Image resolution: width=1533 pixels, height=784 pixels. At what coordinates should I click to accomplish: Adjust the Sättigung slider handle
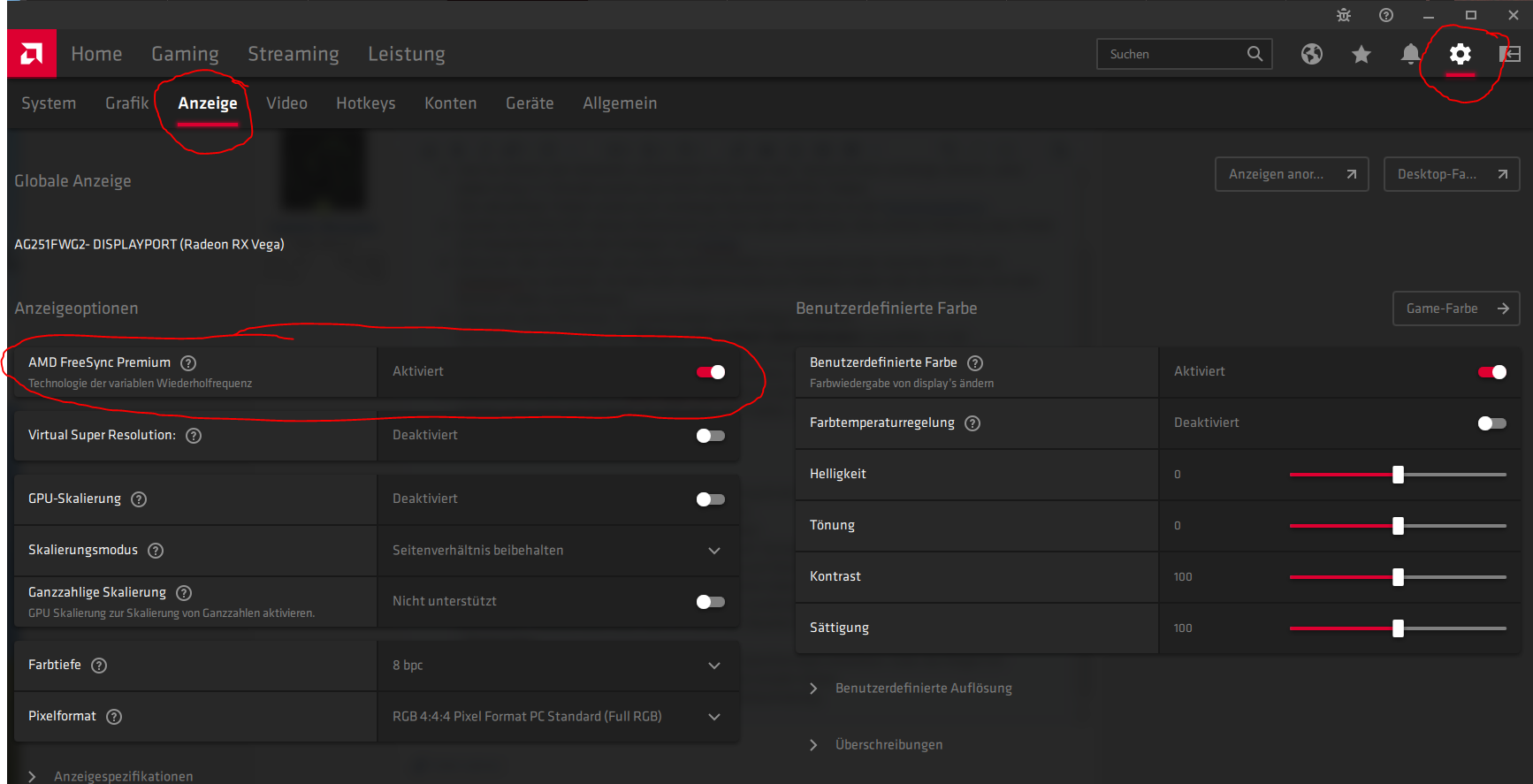pyautogui.click(x=1398, y=628)
